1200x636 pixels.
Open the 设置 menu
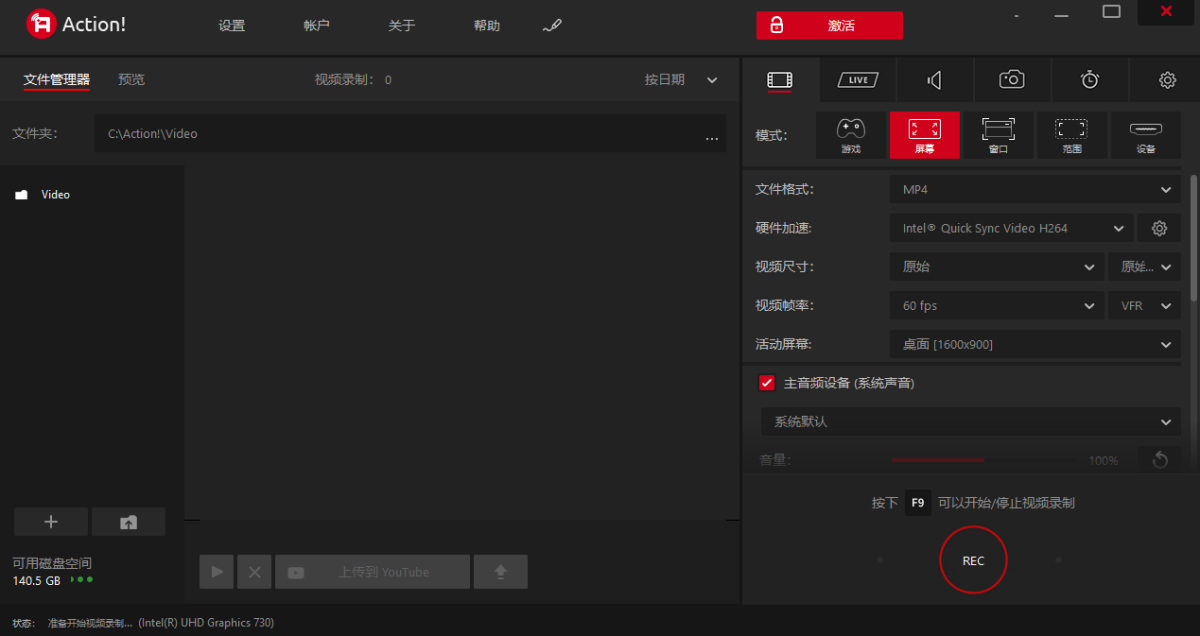click(x=231, y=26)
